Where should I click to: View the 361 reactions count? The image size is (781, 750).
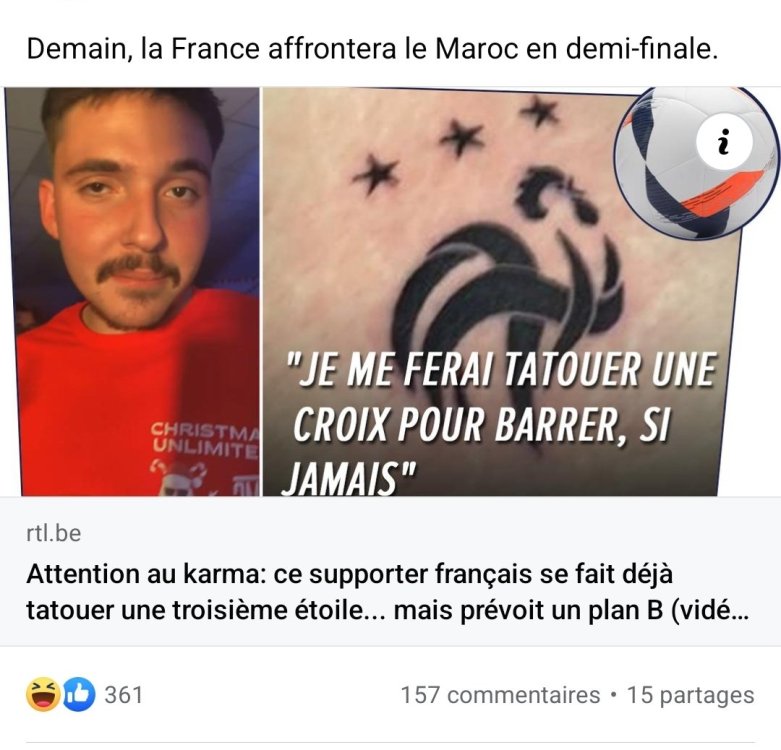point(123,695)
